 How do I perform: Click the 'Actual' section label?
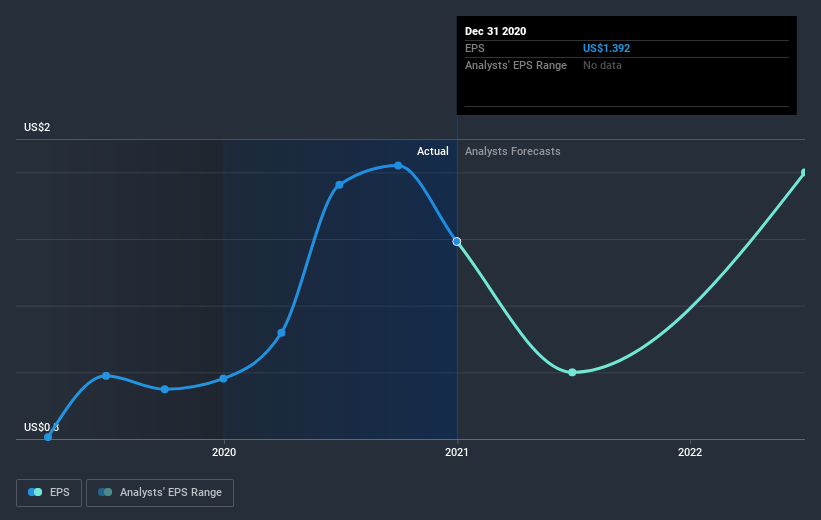(x=432, y=151)
